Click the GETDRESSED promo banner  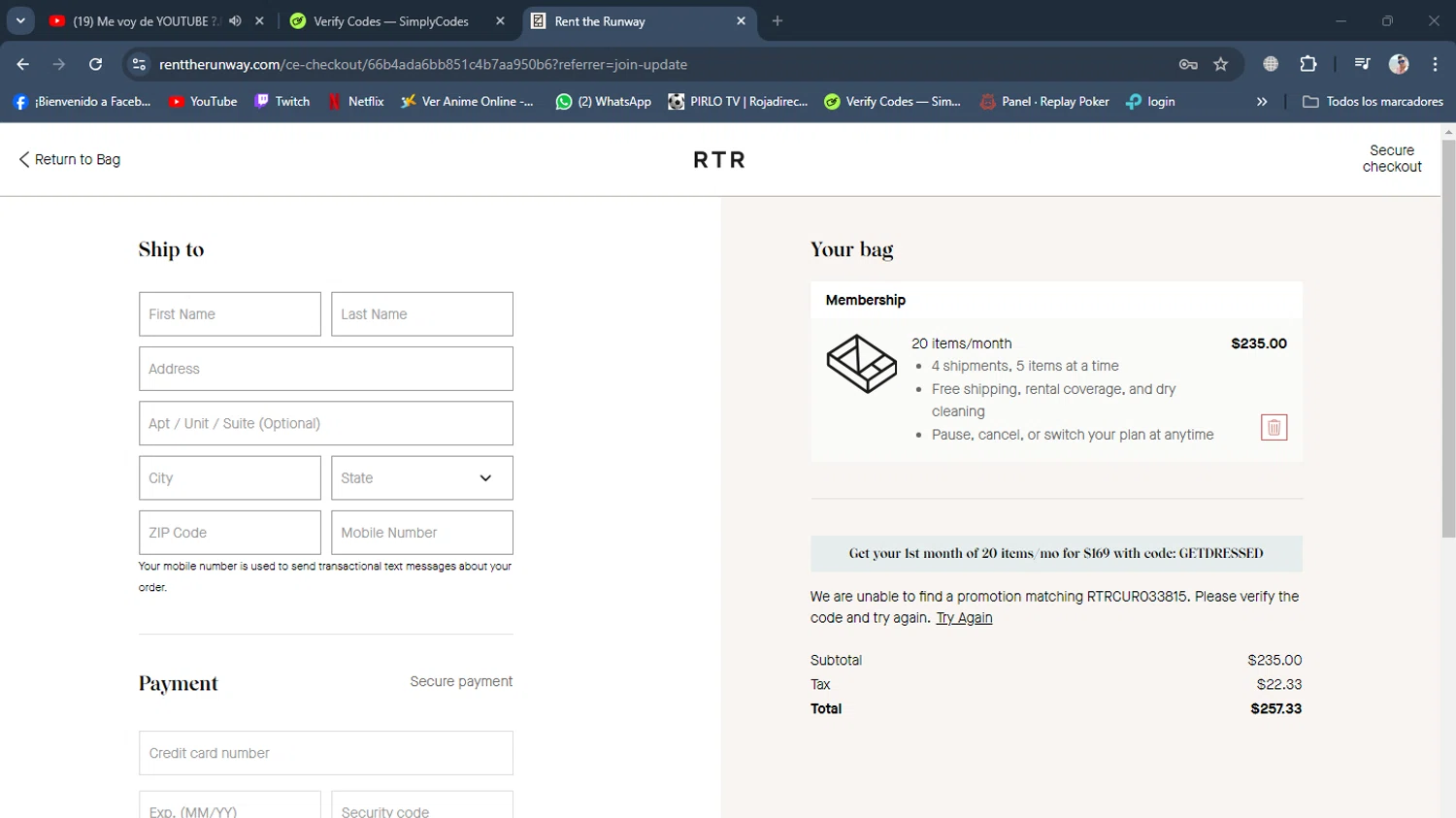[1056, 553]
